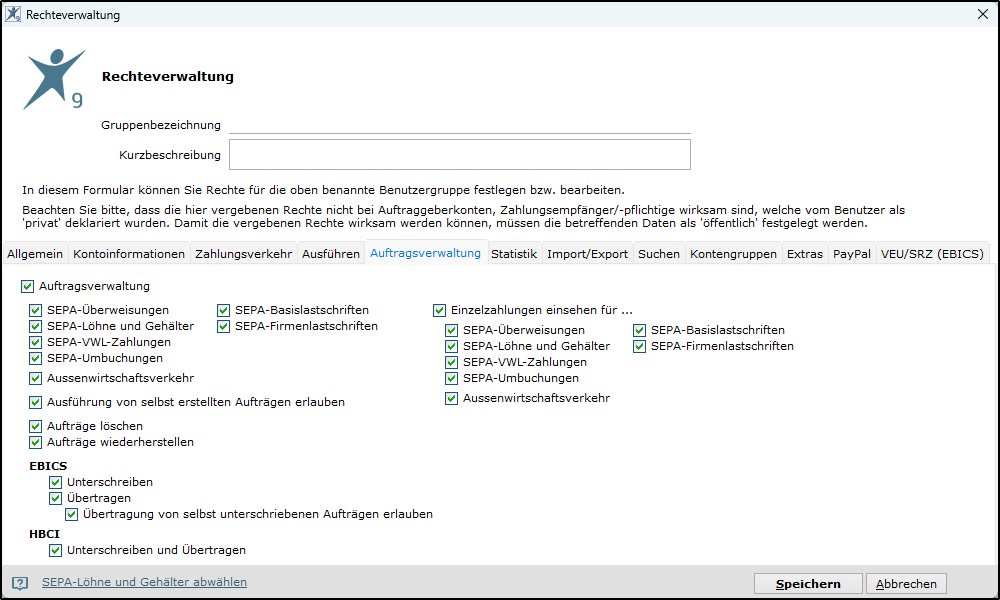Go to the Zahlungsverkehr tab
The image size is (1000, 600).
(244, 254)
